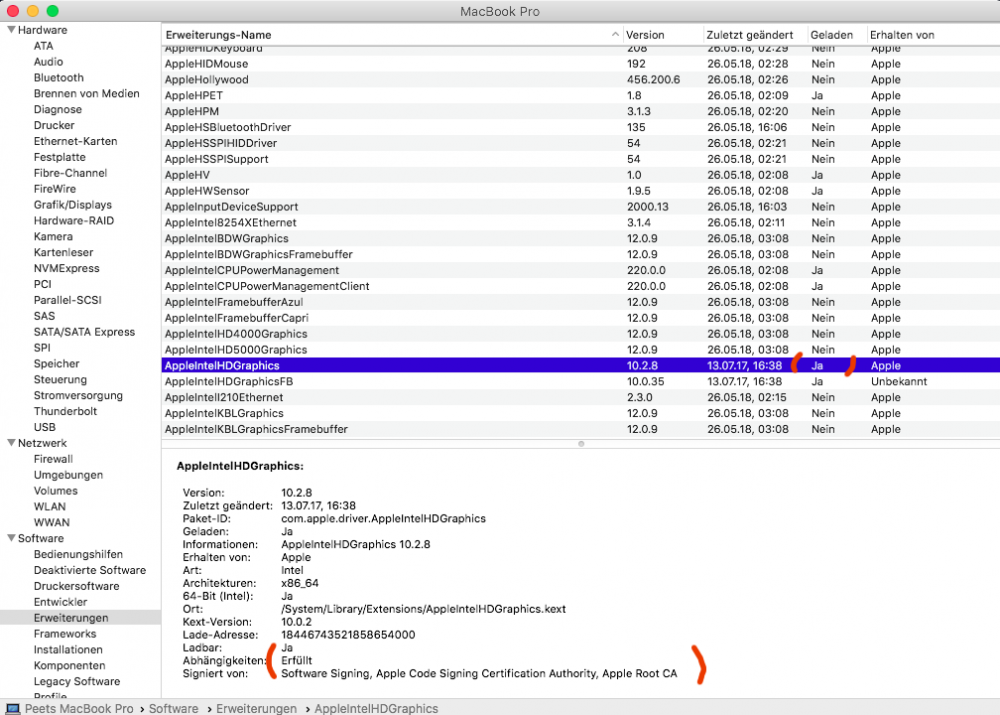This screenshot has height=715, width=1000.
Task: Select Bedienungshilfen under Software
Action: click(x=78, y=554)
